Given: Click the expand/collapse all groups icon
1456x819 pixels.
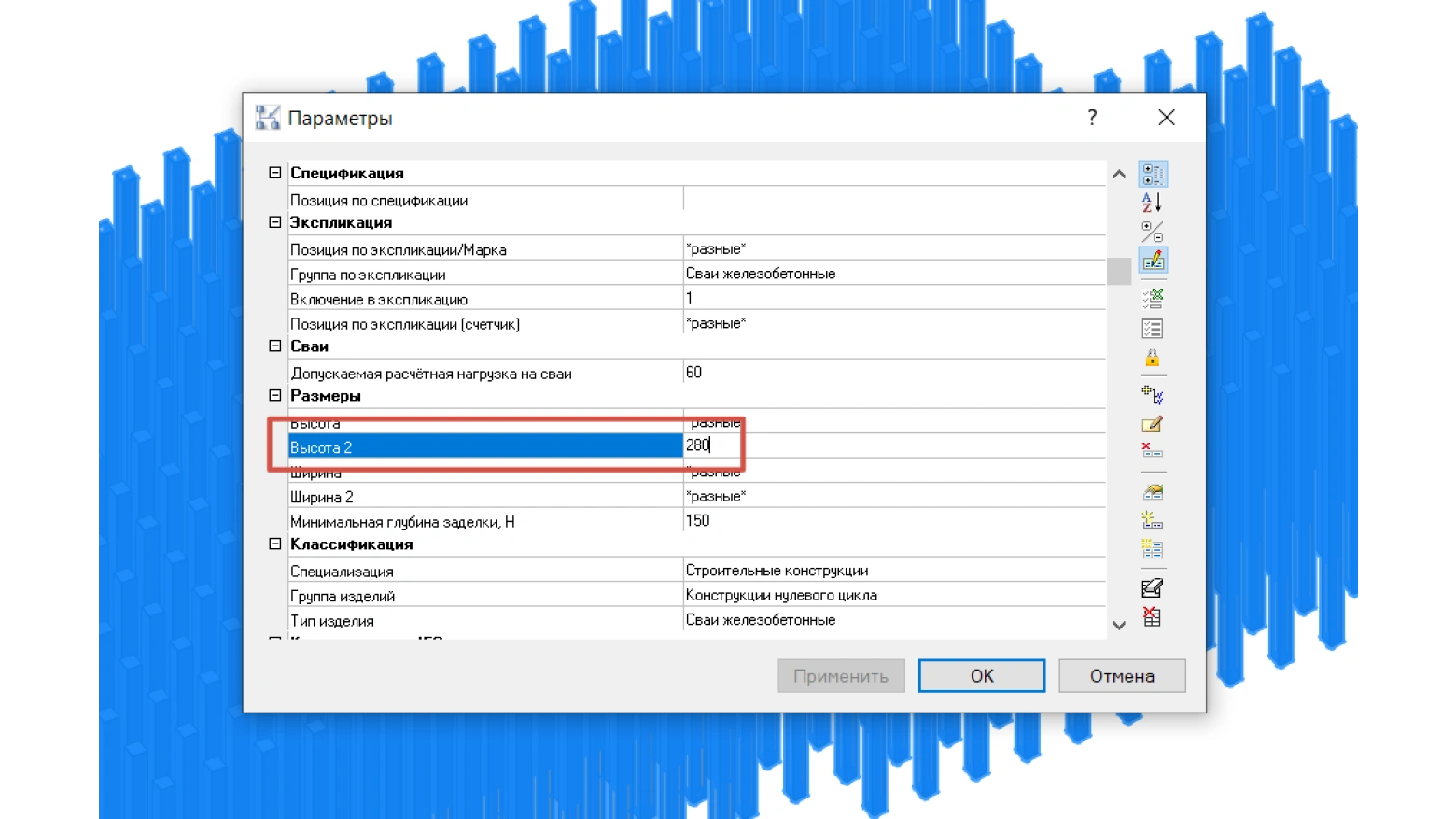Looking at the screenshot, I should [1153, 231].
